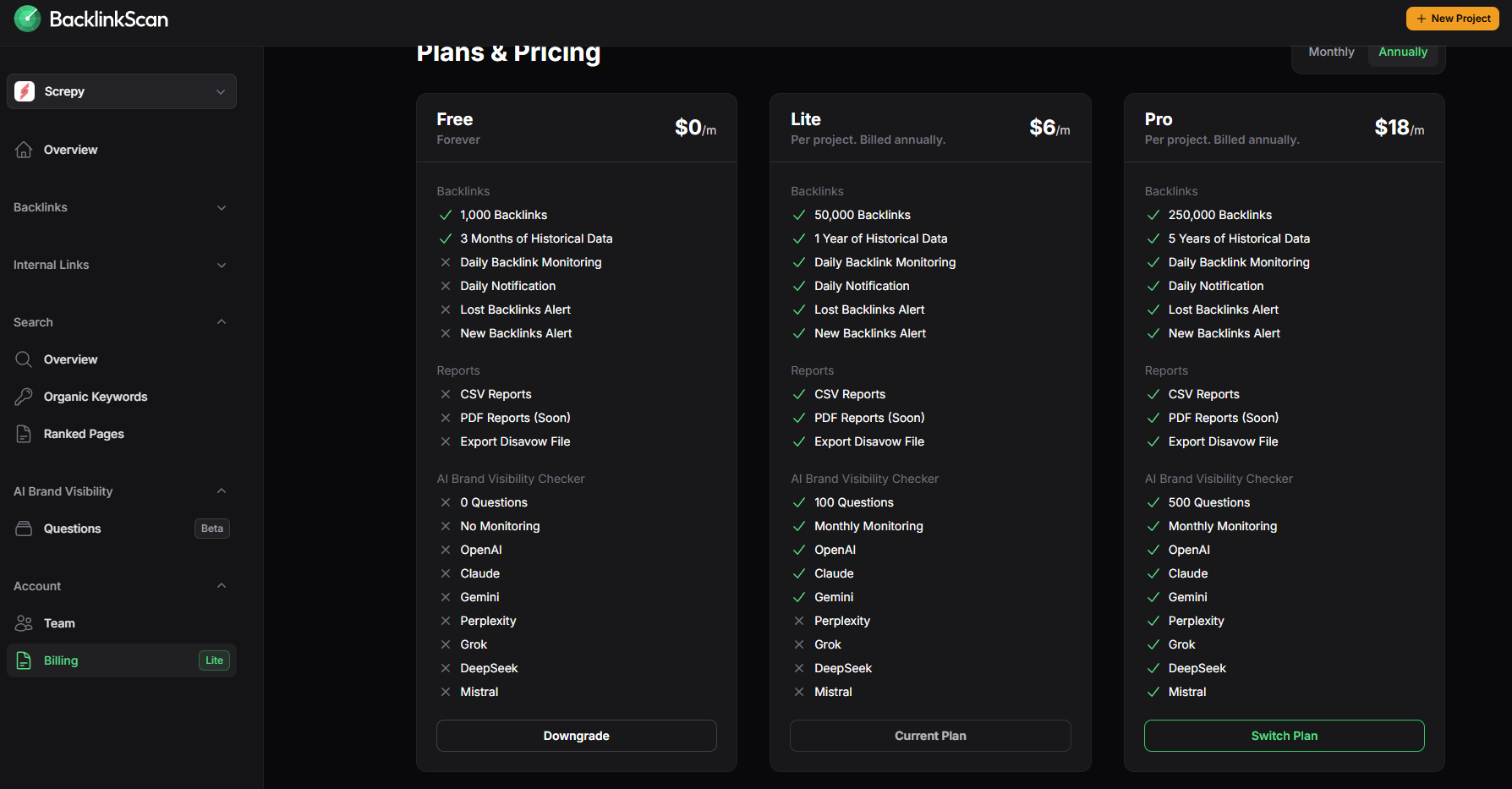The width and height of the screenshot is (1512, 789).
Task: Open Overview via the home icon
Action: point(24,150)
